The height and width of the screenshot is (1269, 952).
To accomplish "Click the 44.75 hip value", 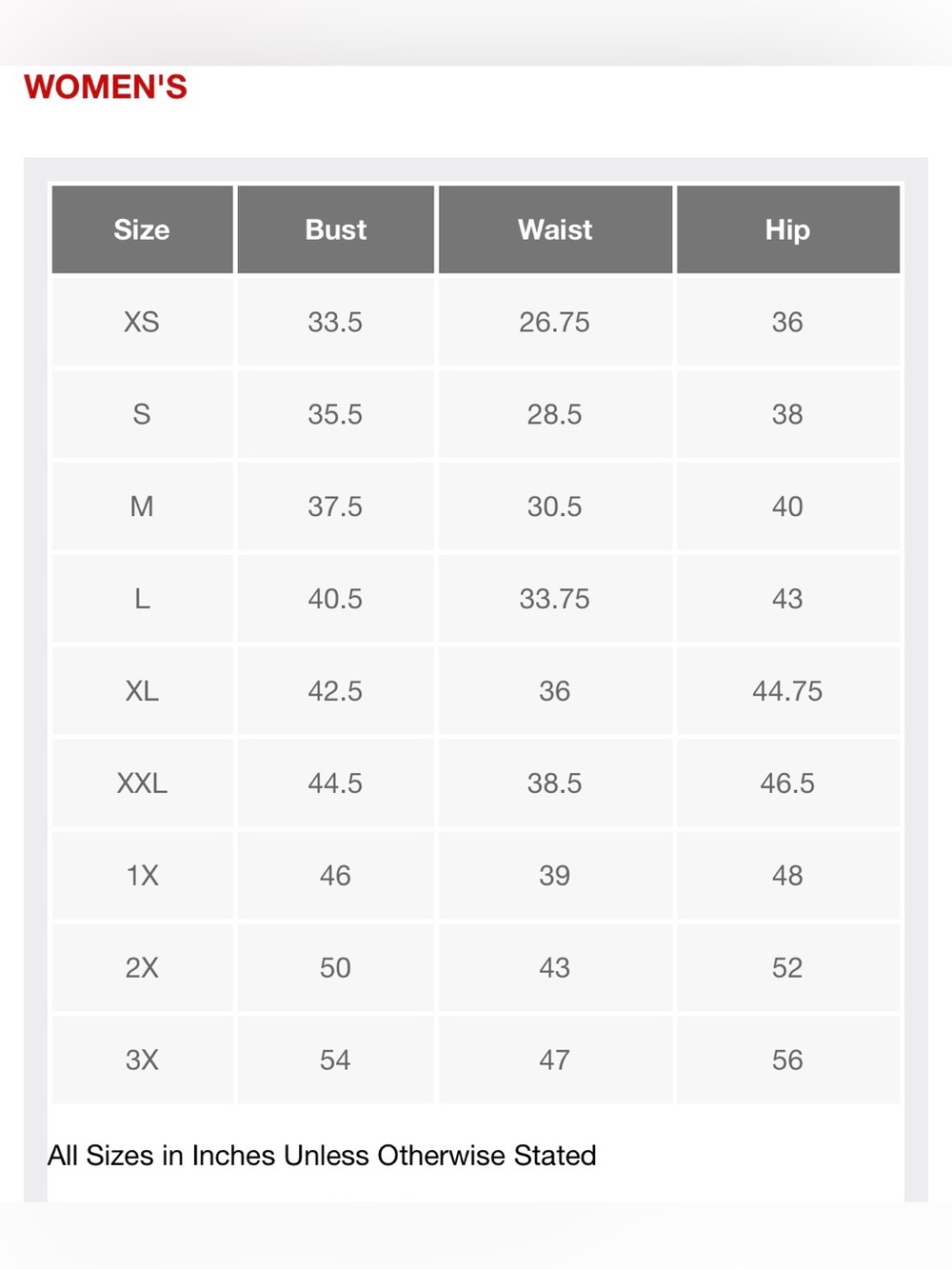I will (x=787, y=691).
